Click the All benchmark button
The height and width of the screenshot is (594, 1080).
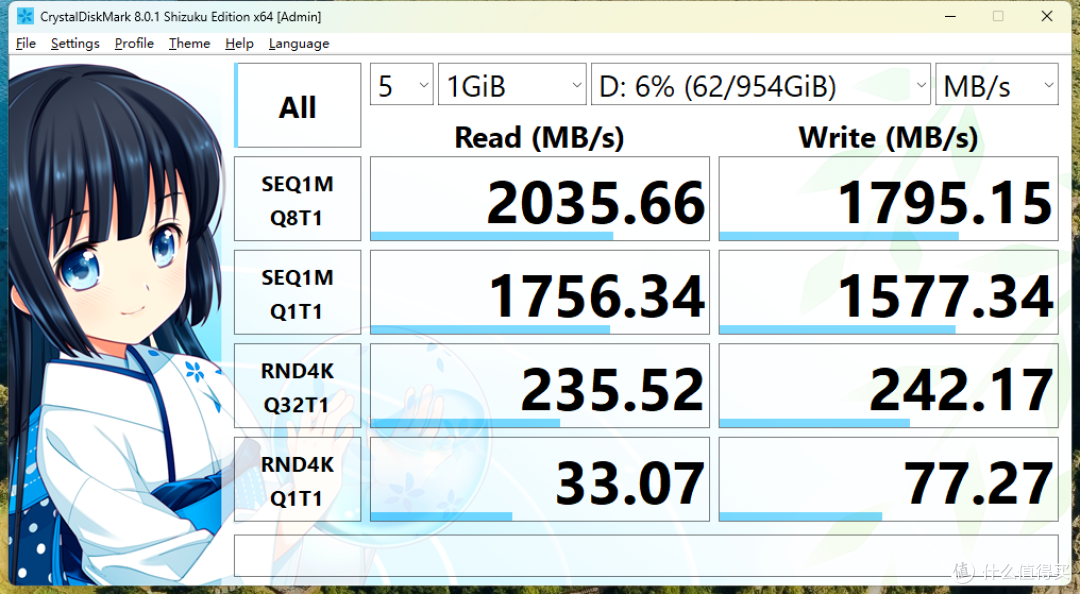tap(298, 105)
